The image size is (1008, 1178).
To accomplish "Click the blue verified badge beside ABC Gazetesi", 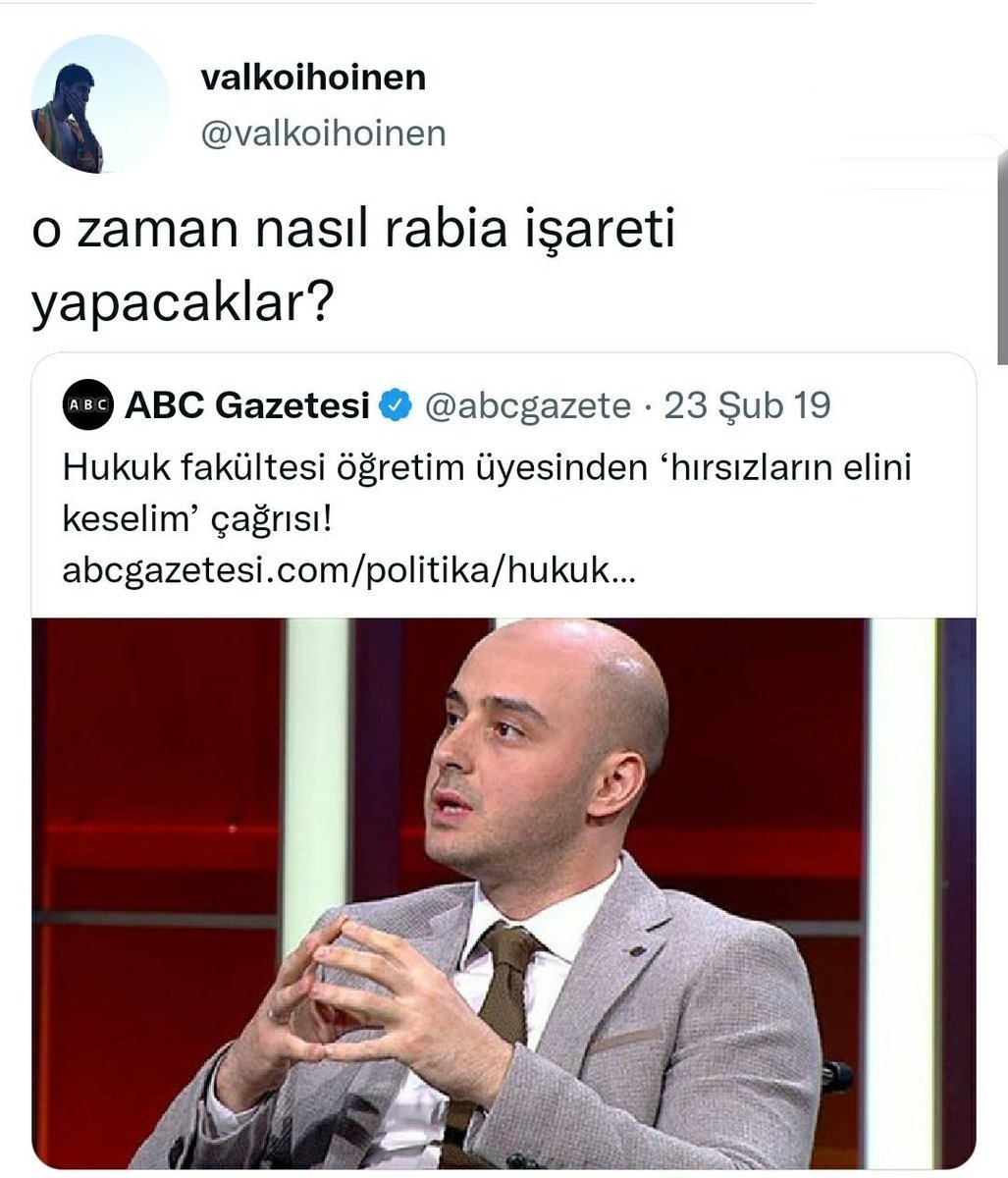I will click(x=396, y=404).
